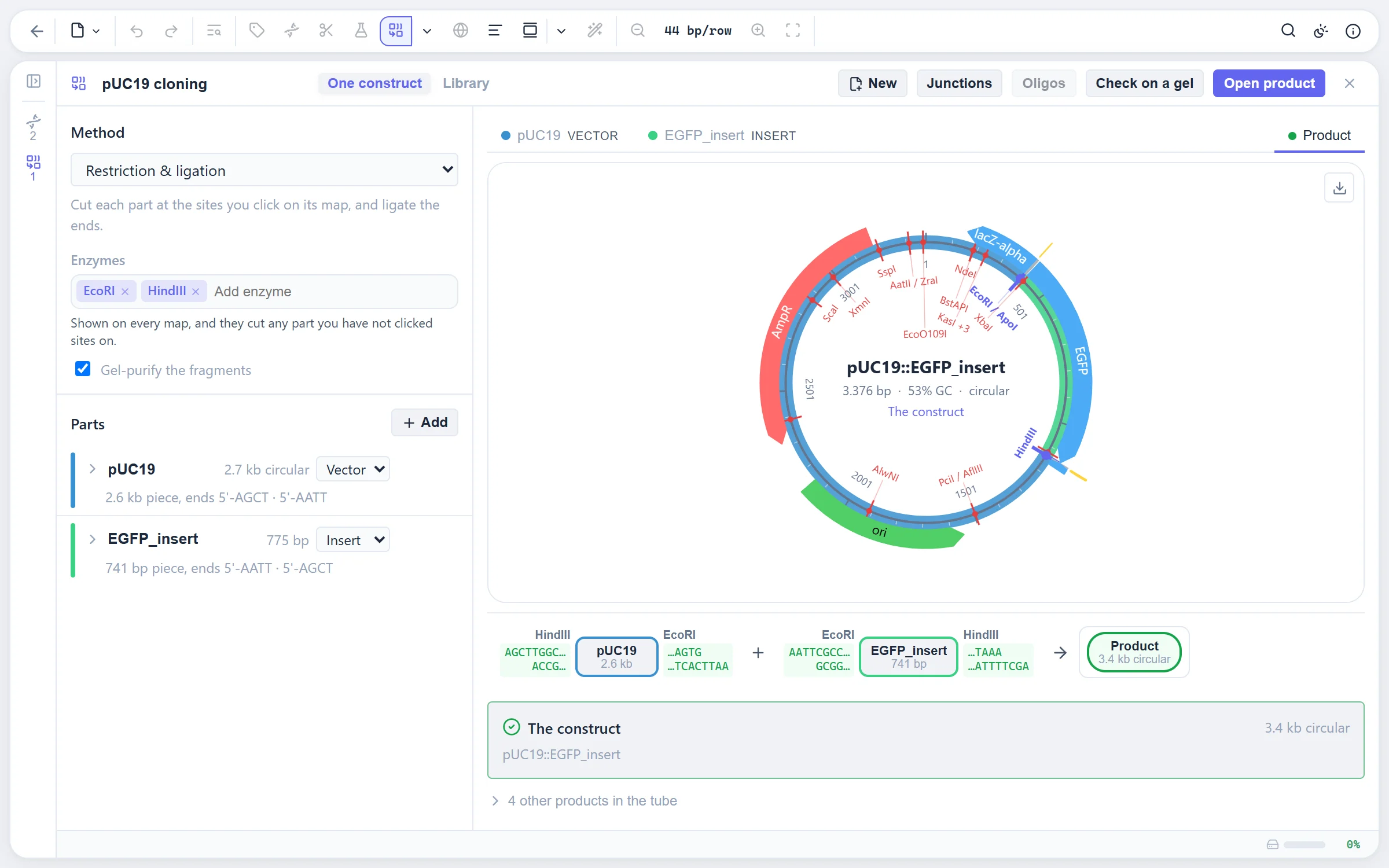Open the info icon
1389x868 pixels.
(x=1353, y=31)
